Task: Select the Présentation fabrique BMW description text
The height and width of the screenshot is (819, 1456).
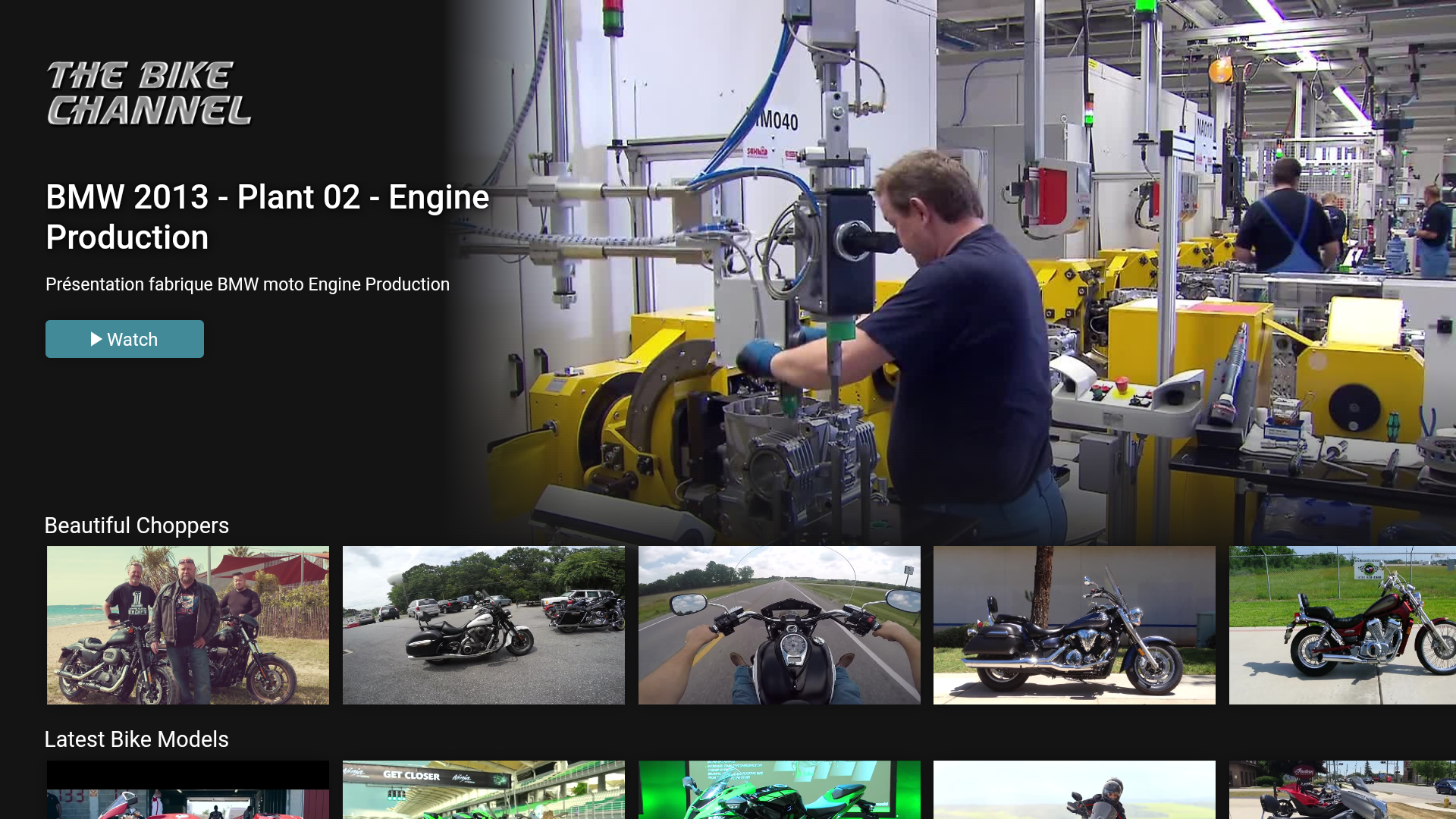Action: (247, 284)
